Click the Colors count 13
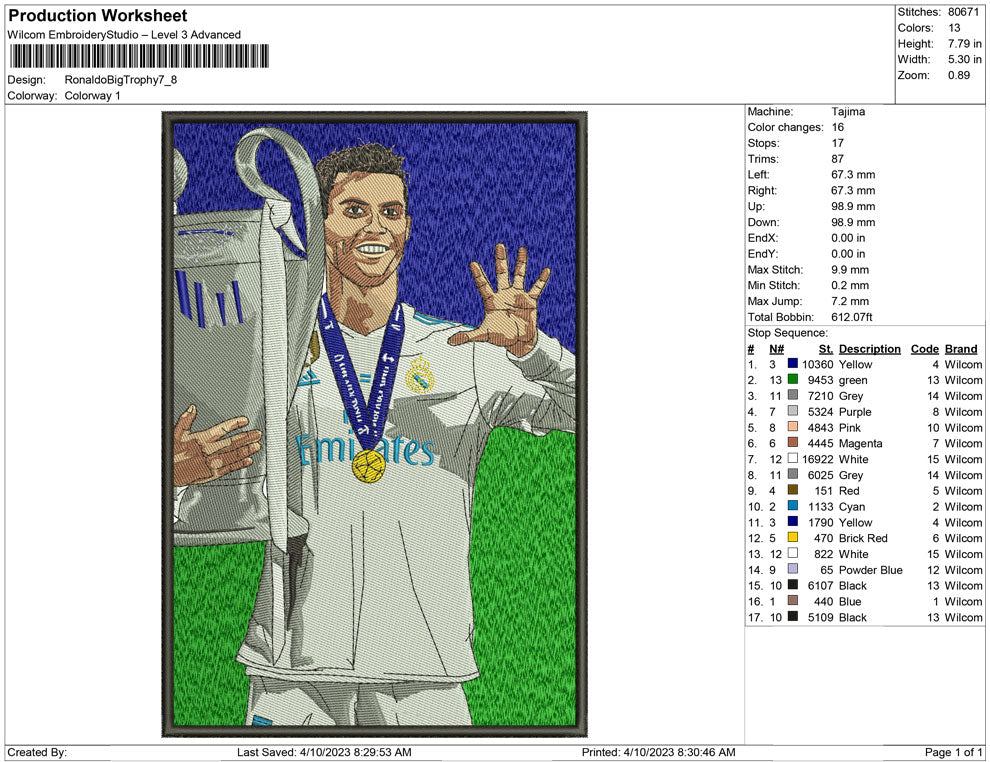Image resolution: width=990 pixels, height=762 pixels. click(x=954, y=28)
